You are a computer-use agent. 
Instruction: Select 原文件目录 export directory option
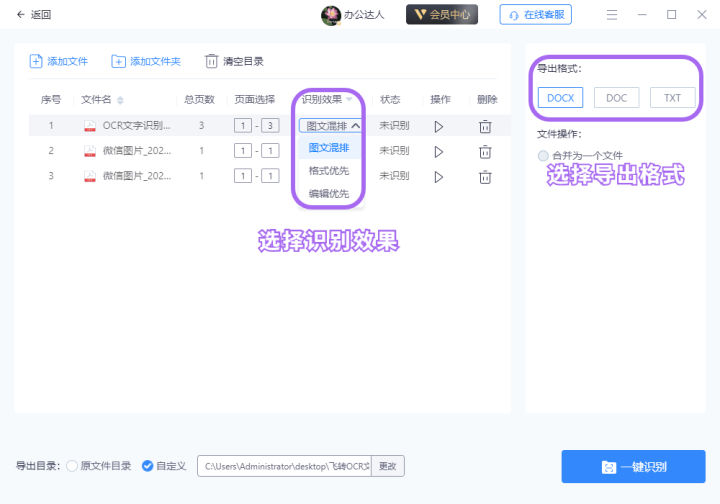pyautogui.click(x=72, y=466)
